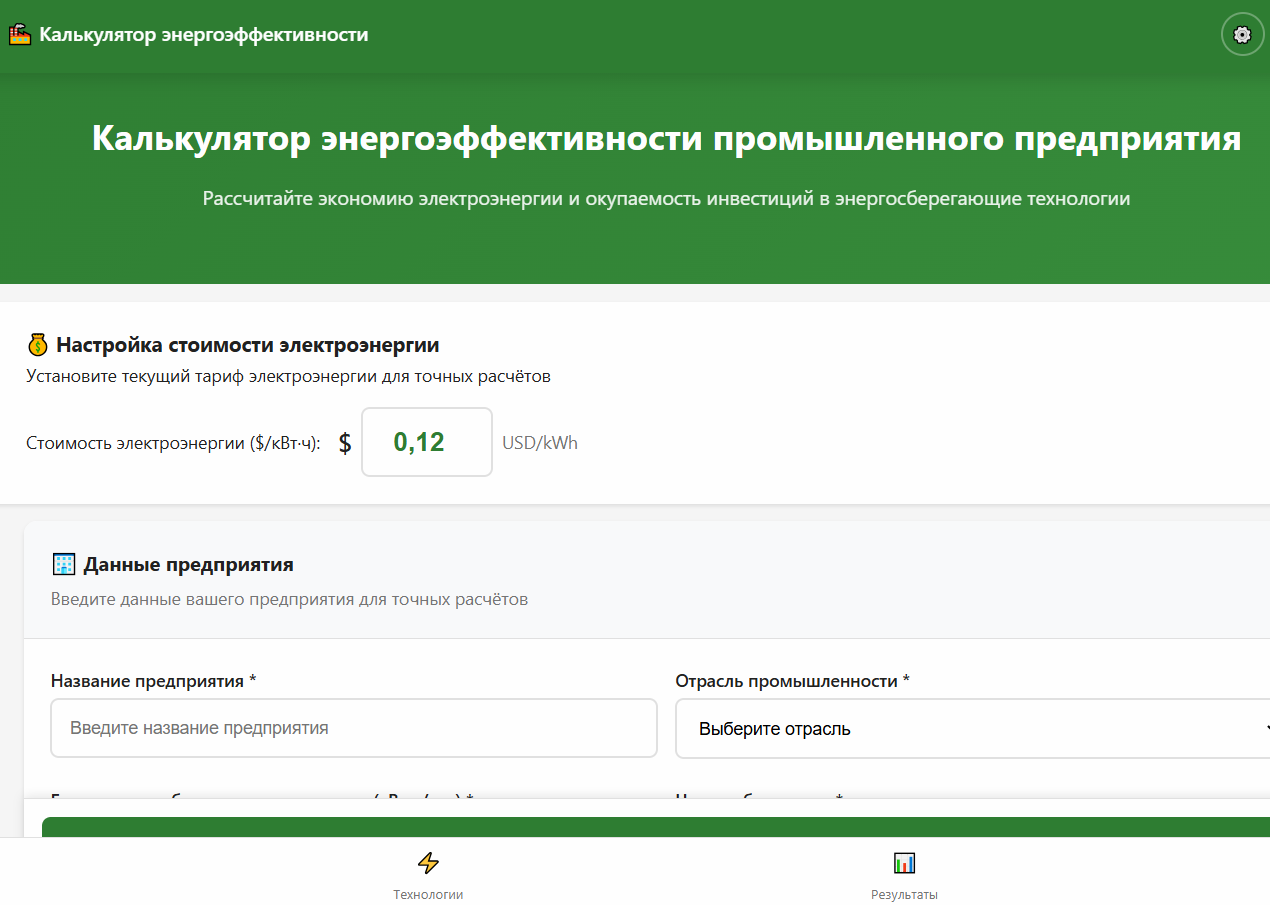Focus the electricity cost field showing 0,12
The height and width of the screenshot is (905, 1270).
point(426,442)
